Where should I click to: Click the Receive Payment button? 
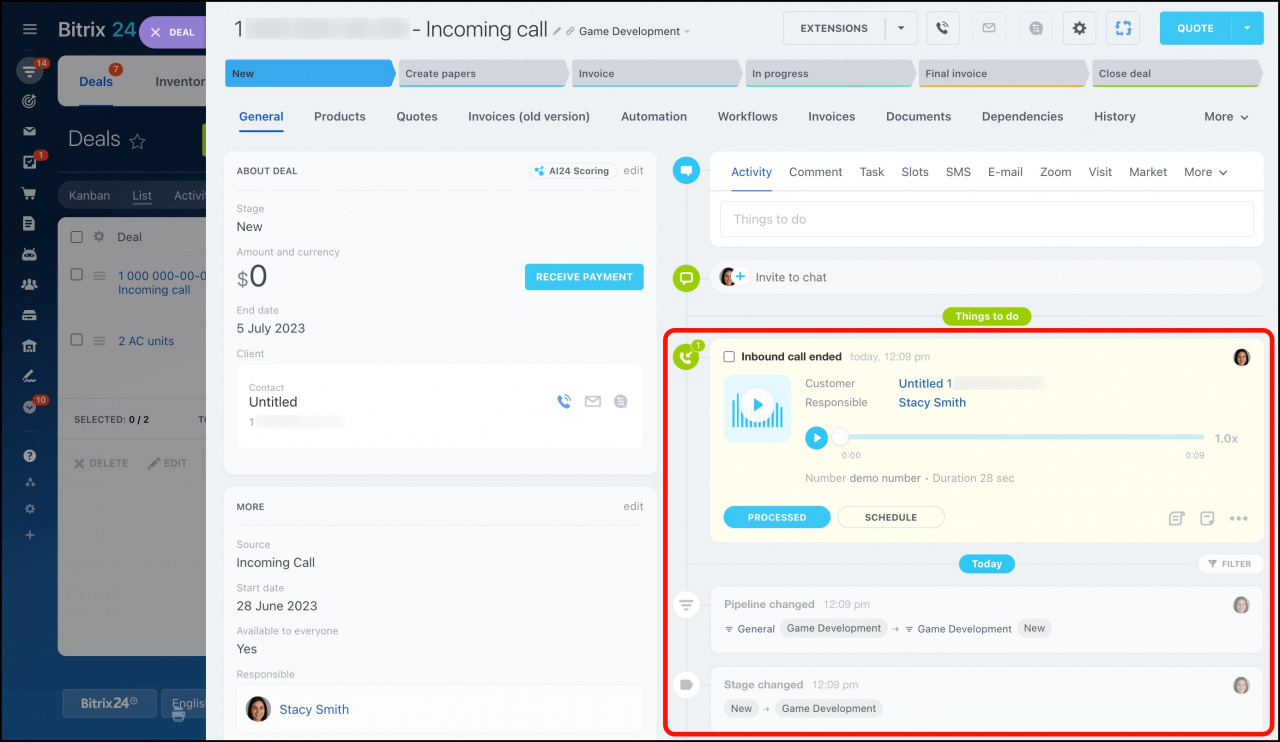click(x=584, y=277)
